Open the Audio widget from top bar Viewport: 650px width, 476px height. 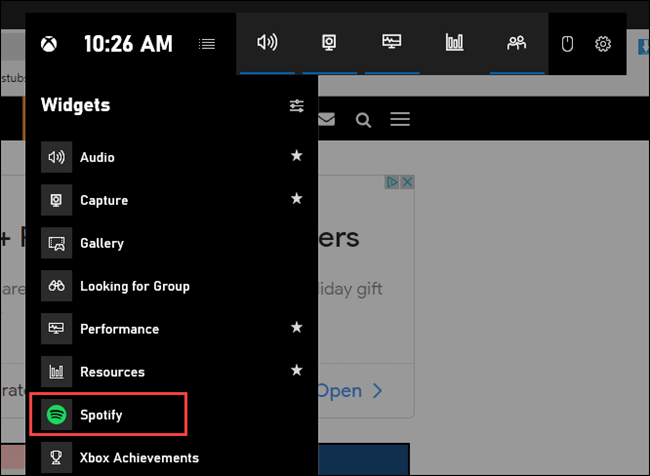[267, 43]
